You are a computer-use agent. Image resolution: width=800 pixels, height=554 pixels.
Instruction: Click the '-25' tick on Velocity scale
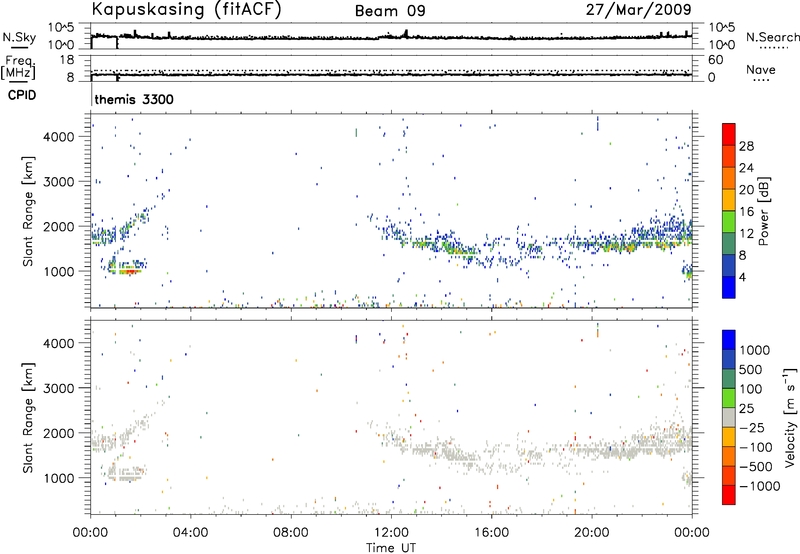pyautogui.click(x=752, y=428)
